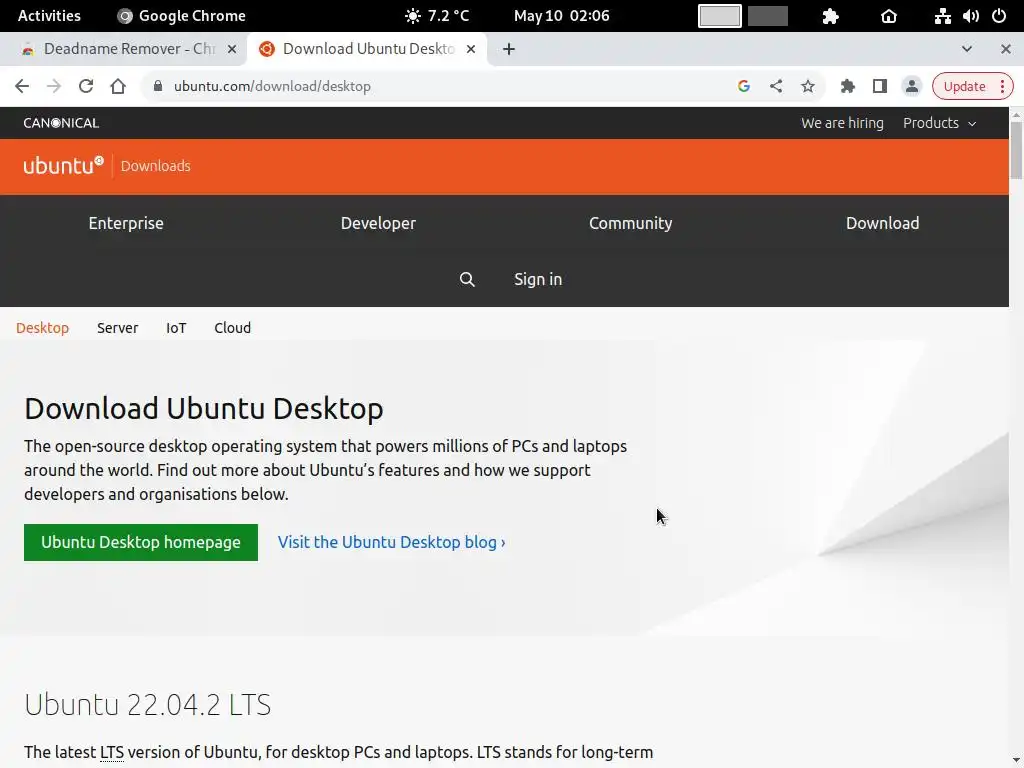Go back with the browser back arrow

tap(22, 86)
